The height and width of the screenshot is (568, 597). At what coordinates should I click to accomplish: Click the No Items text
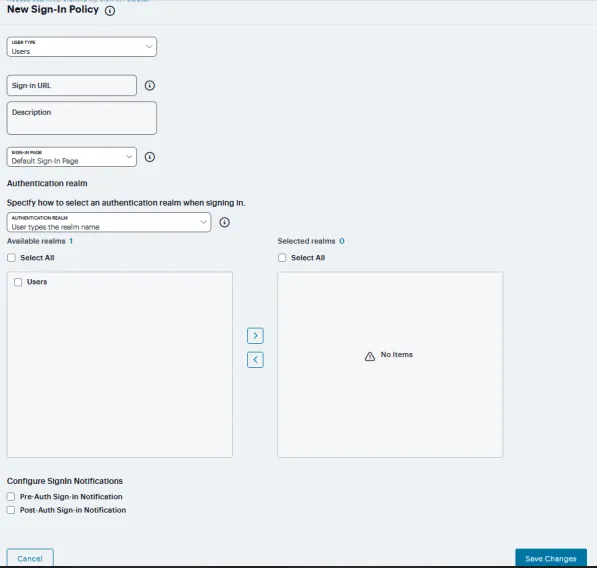click(x=397, y=354)
